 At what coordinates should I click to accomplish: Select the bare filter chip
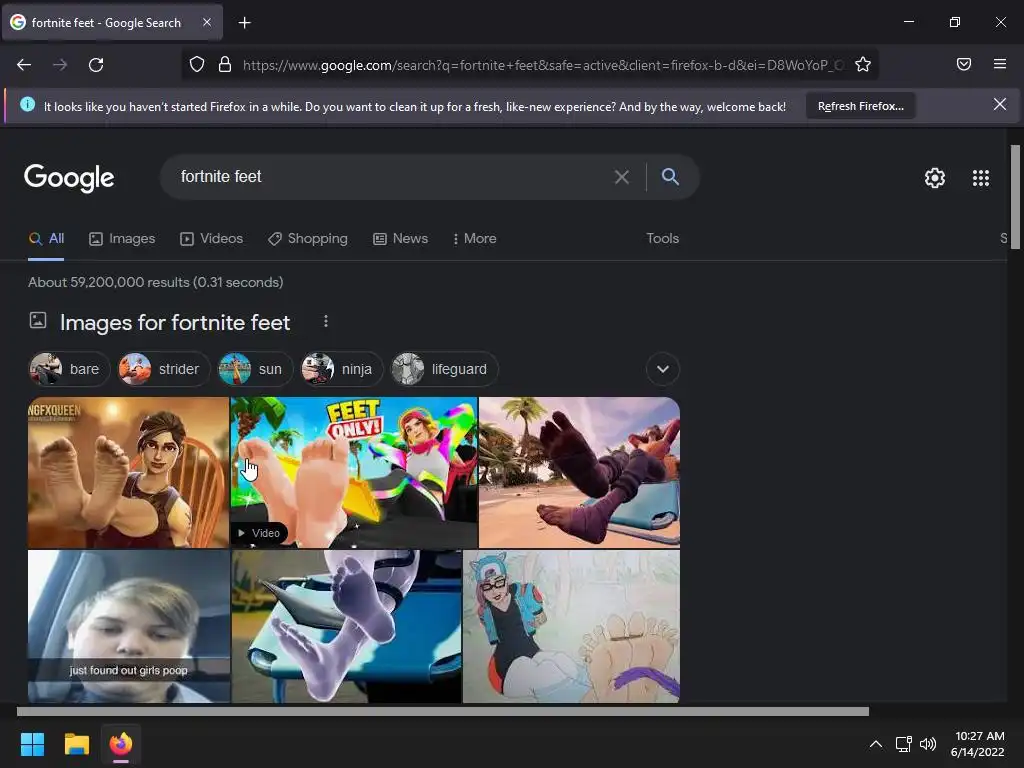click(x=68, y=369)
